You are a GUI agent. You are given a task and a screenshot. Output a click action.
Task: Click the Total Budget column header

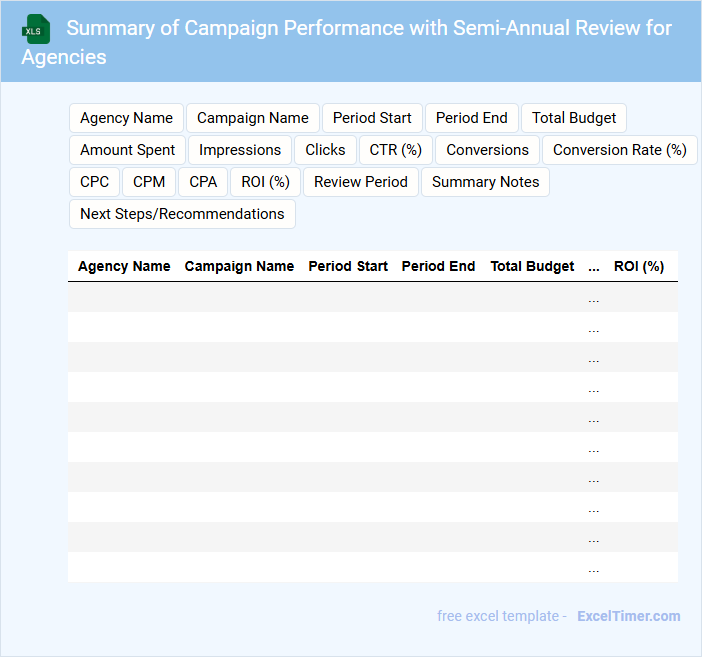pyautogui.click(x=532, y=267)
